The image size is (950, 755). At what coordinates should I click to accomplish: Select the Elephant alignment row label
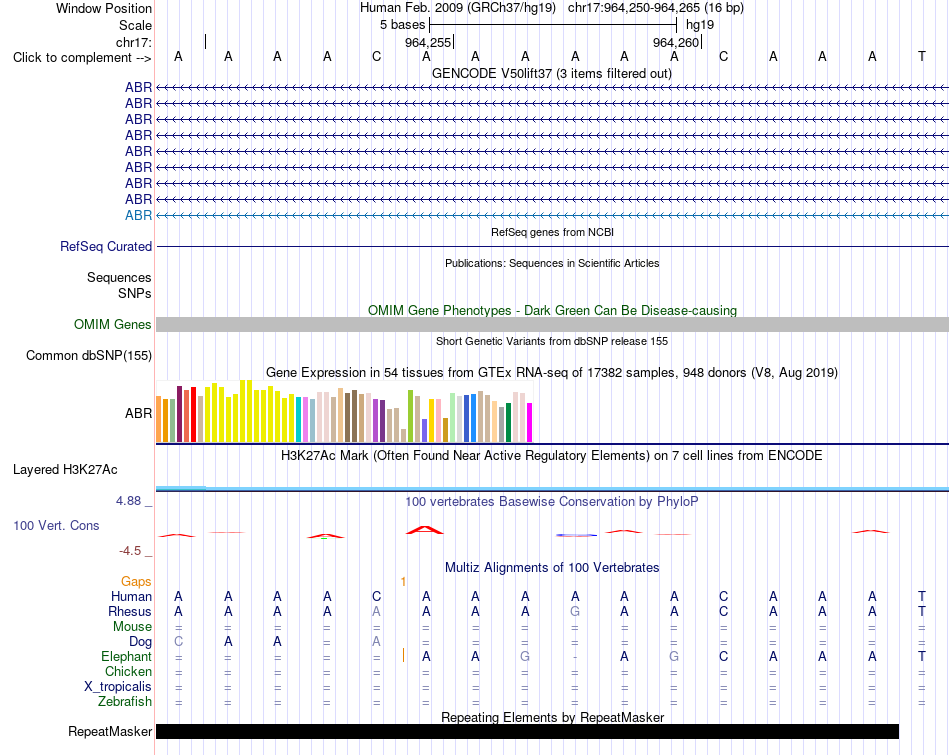(x=126, y=657)
